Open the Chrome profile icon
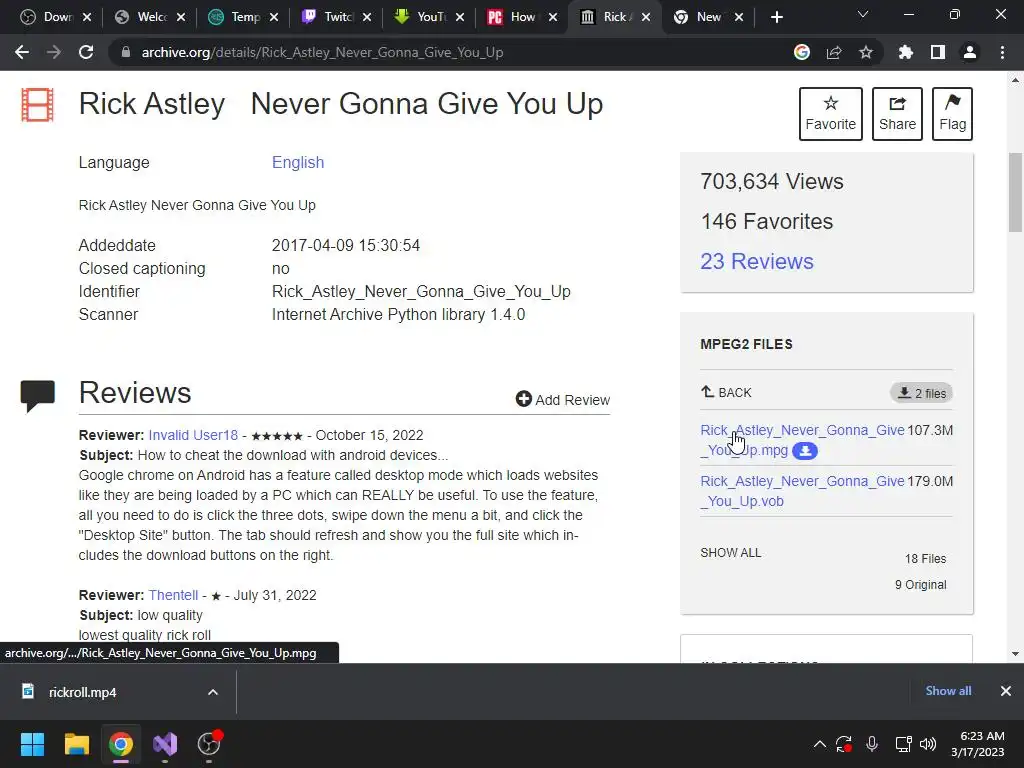Screen dimensions: 1024x768 970,52
